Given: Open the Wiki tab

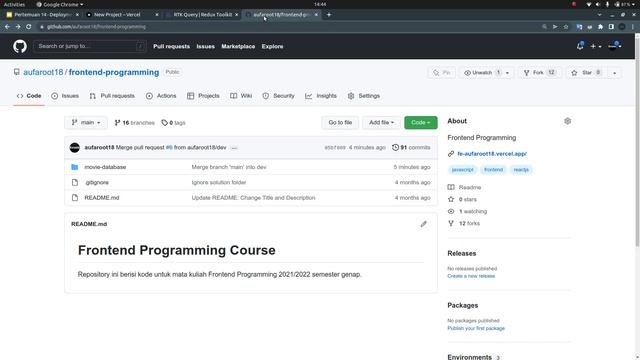Looking at the screenshot, I should click(x=241, y=96).
